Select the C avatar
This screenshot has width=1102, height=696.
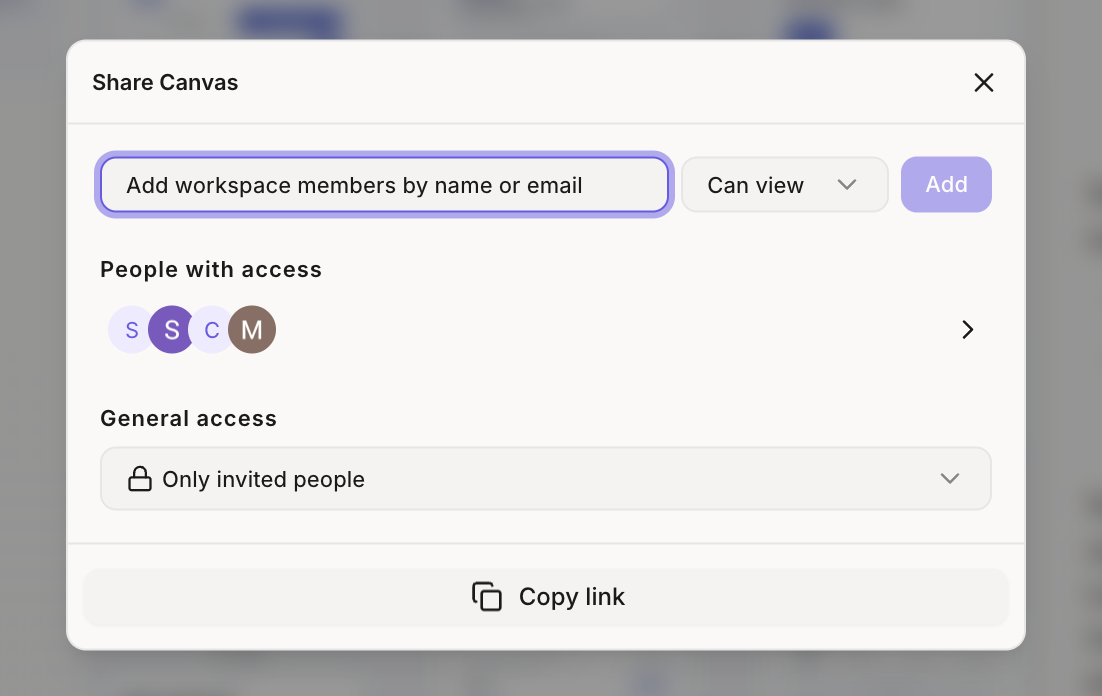tap(211, 330)
